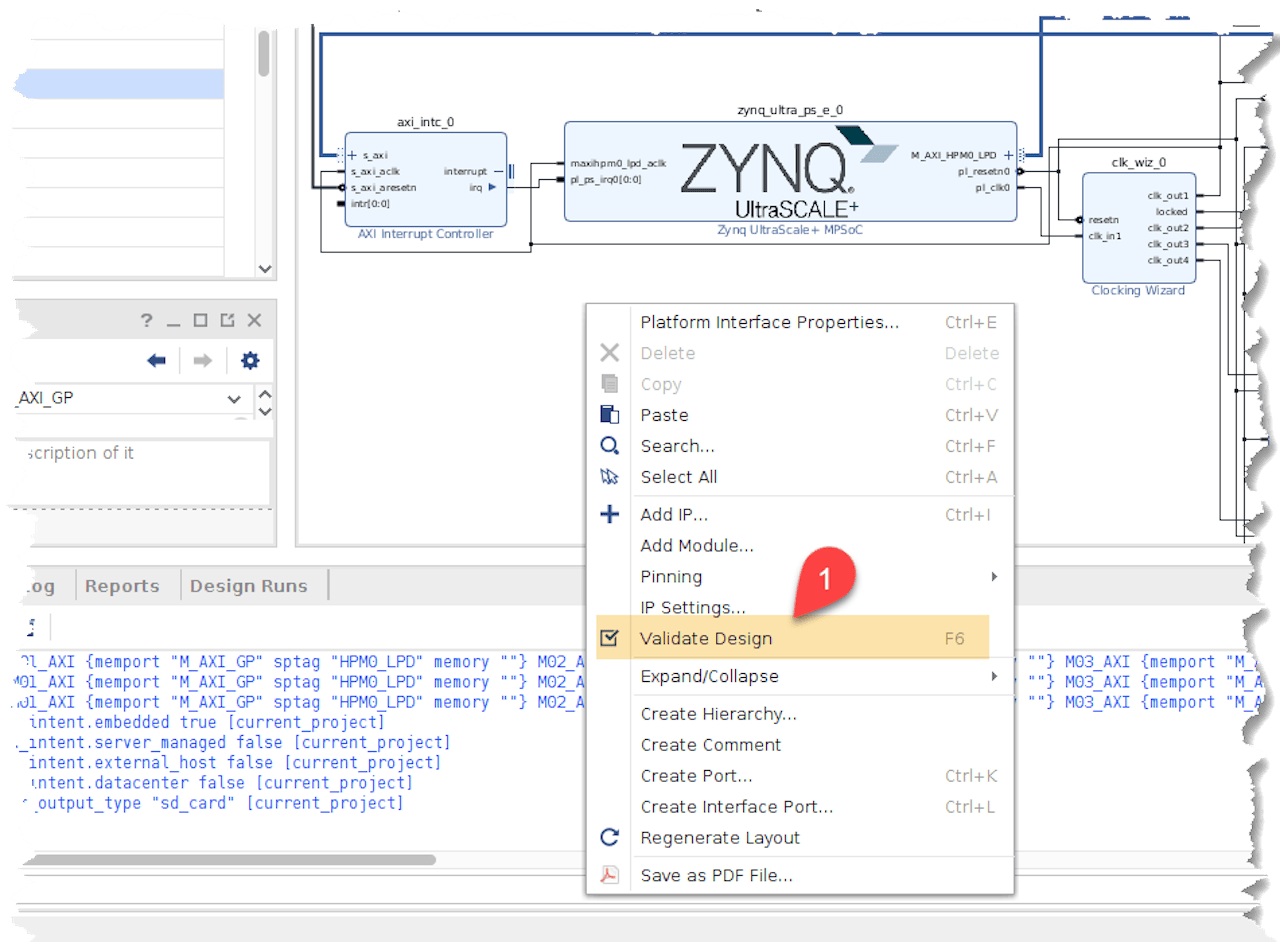Expand M_AXI_HPM0_LPD port on Zynq block
The height and width of the screenshot is (942, 1280).
coord(1008,155)
